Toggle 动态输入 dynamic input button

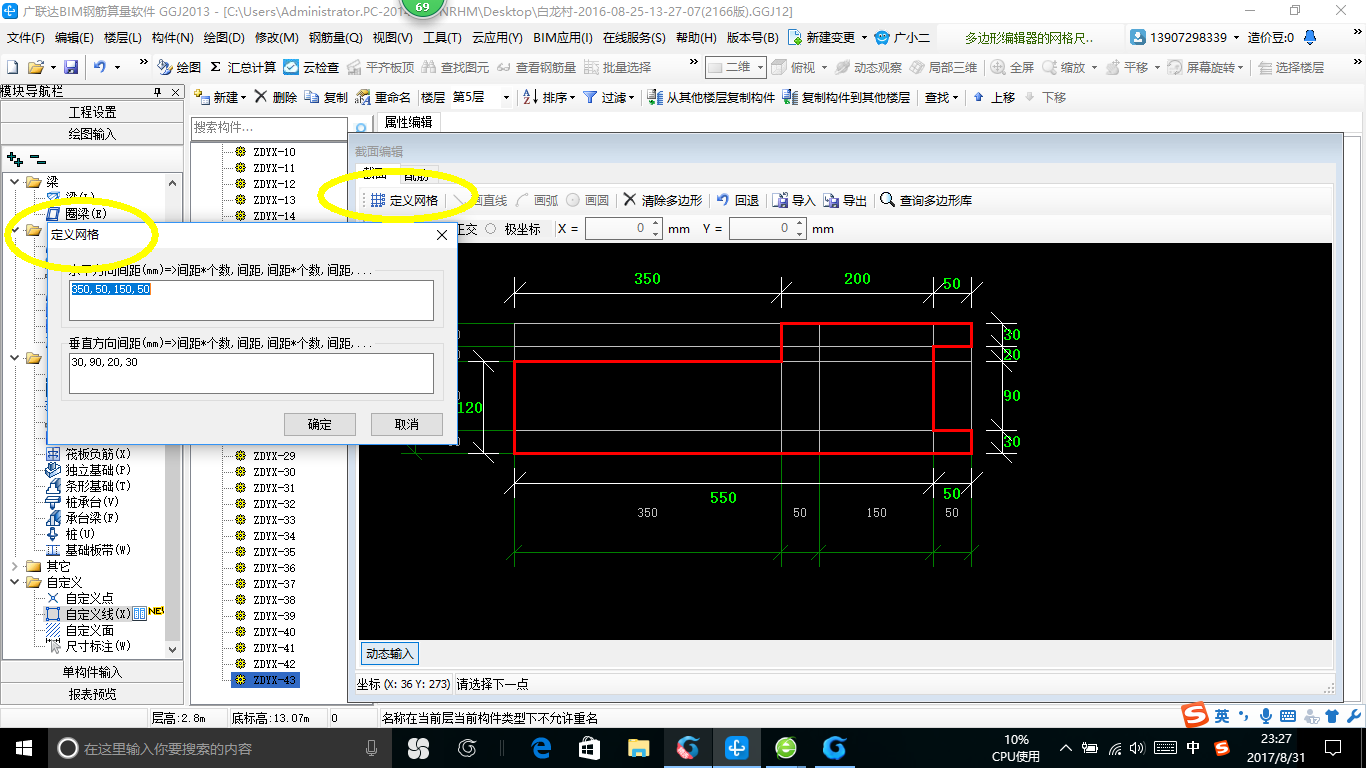389,653
